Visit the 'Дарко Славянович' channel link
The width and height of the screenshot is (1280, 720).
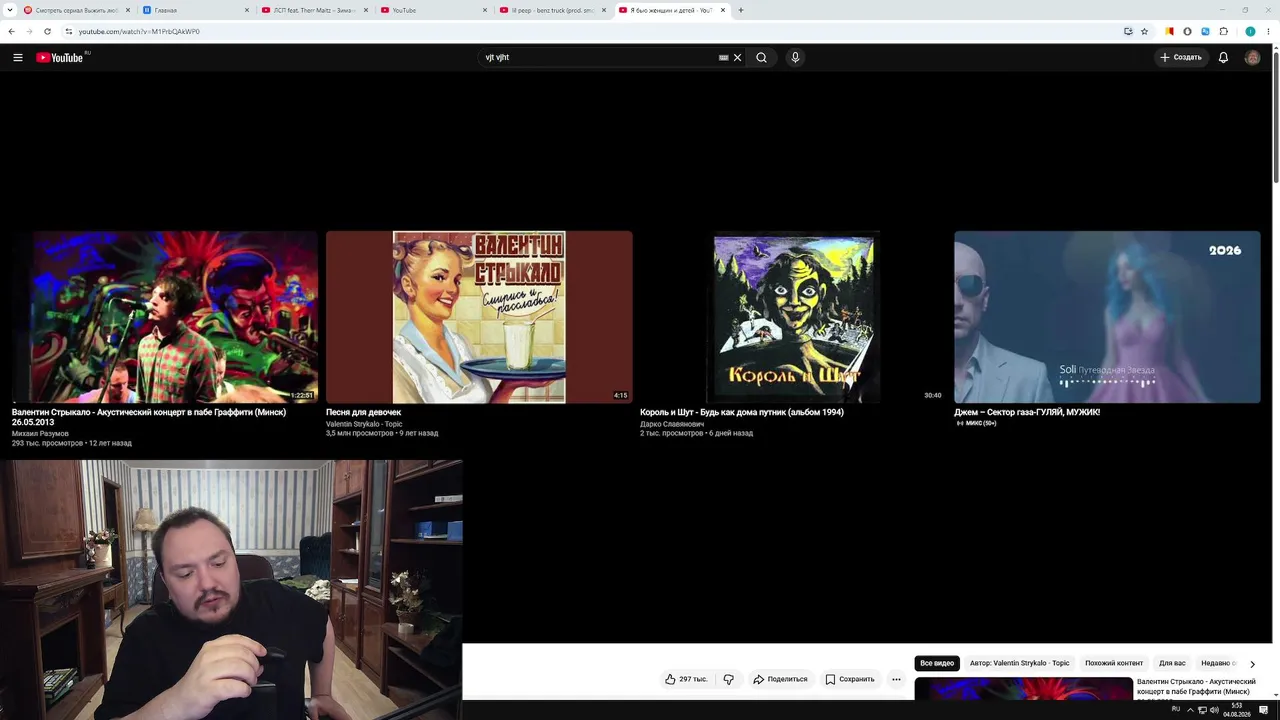672,424
